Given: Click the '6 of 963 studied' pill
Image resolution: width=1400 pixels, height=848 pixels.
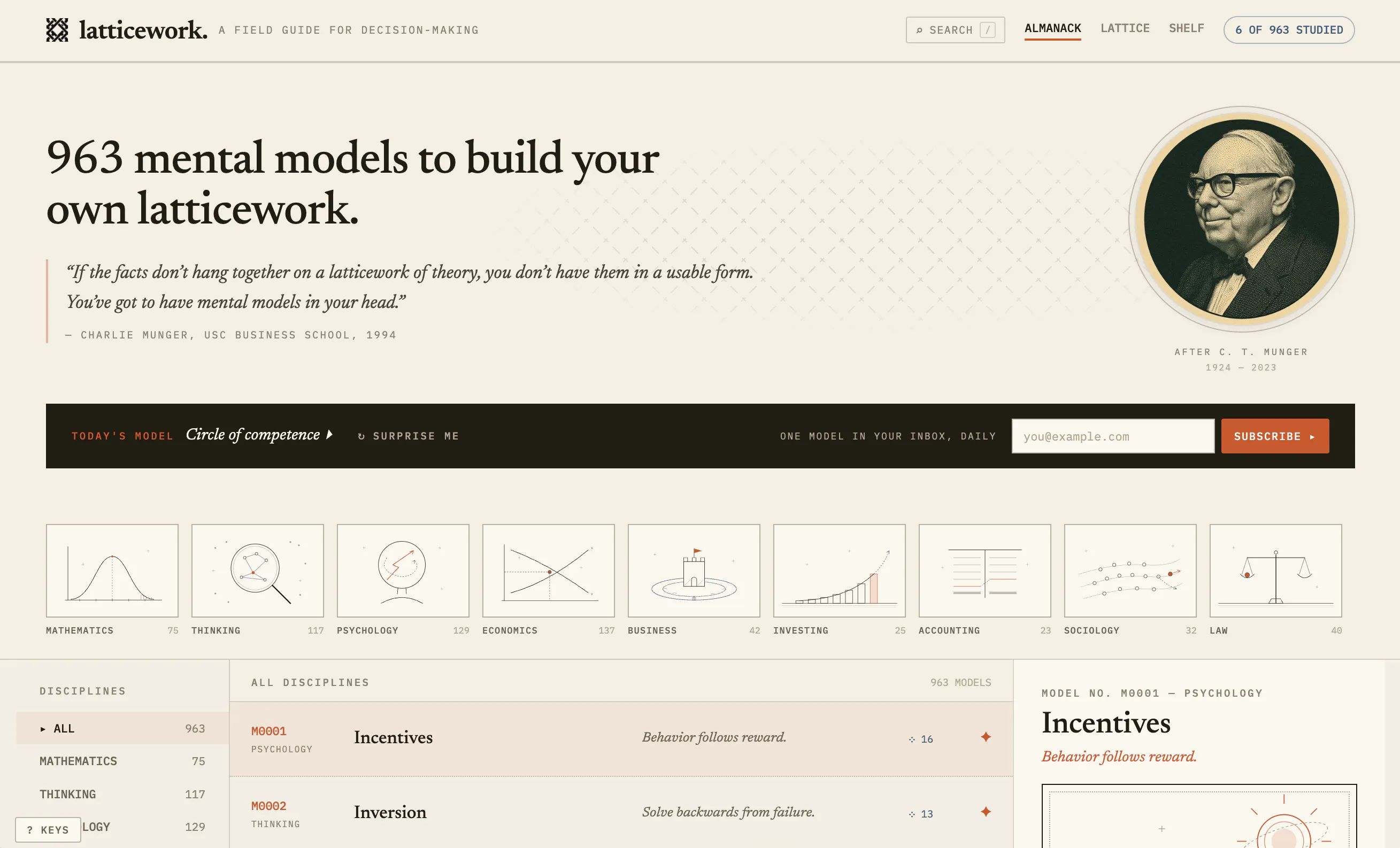Looking at the screenshot, I should point(1289,30).
